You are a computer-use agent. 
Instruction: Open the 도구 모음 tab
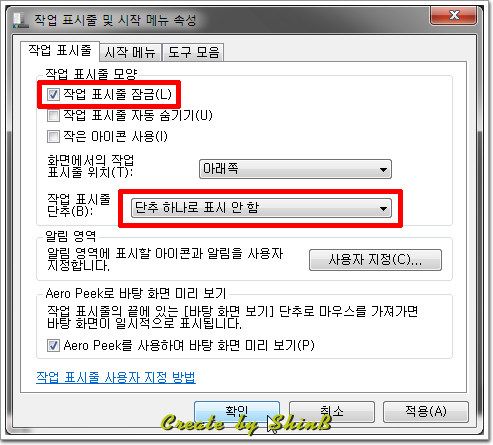coord(193,53)
